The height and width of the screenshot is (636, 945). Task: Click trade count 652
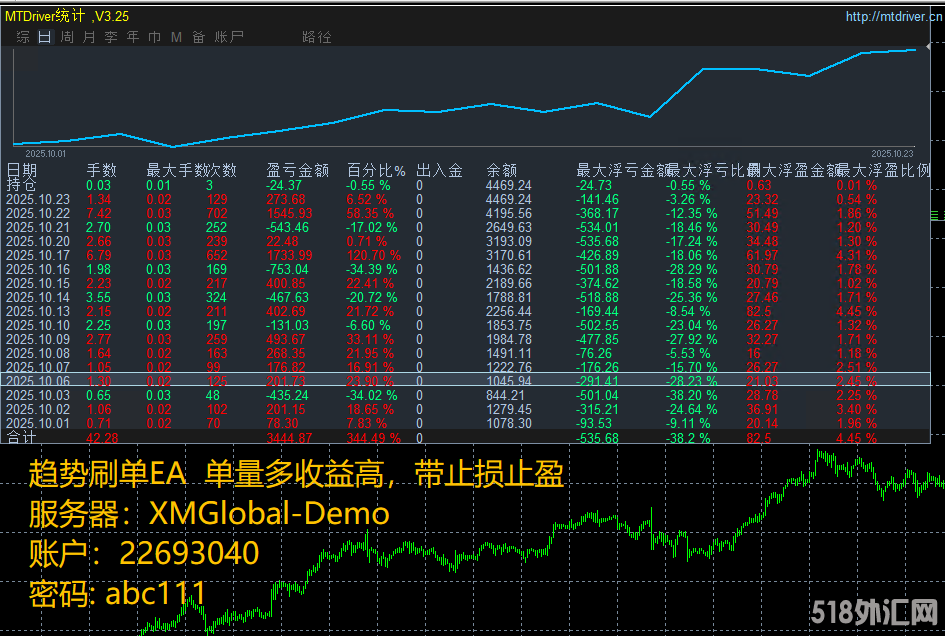pyautogui.click(x=217, y=256)
